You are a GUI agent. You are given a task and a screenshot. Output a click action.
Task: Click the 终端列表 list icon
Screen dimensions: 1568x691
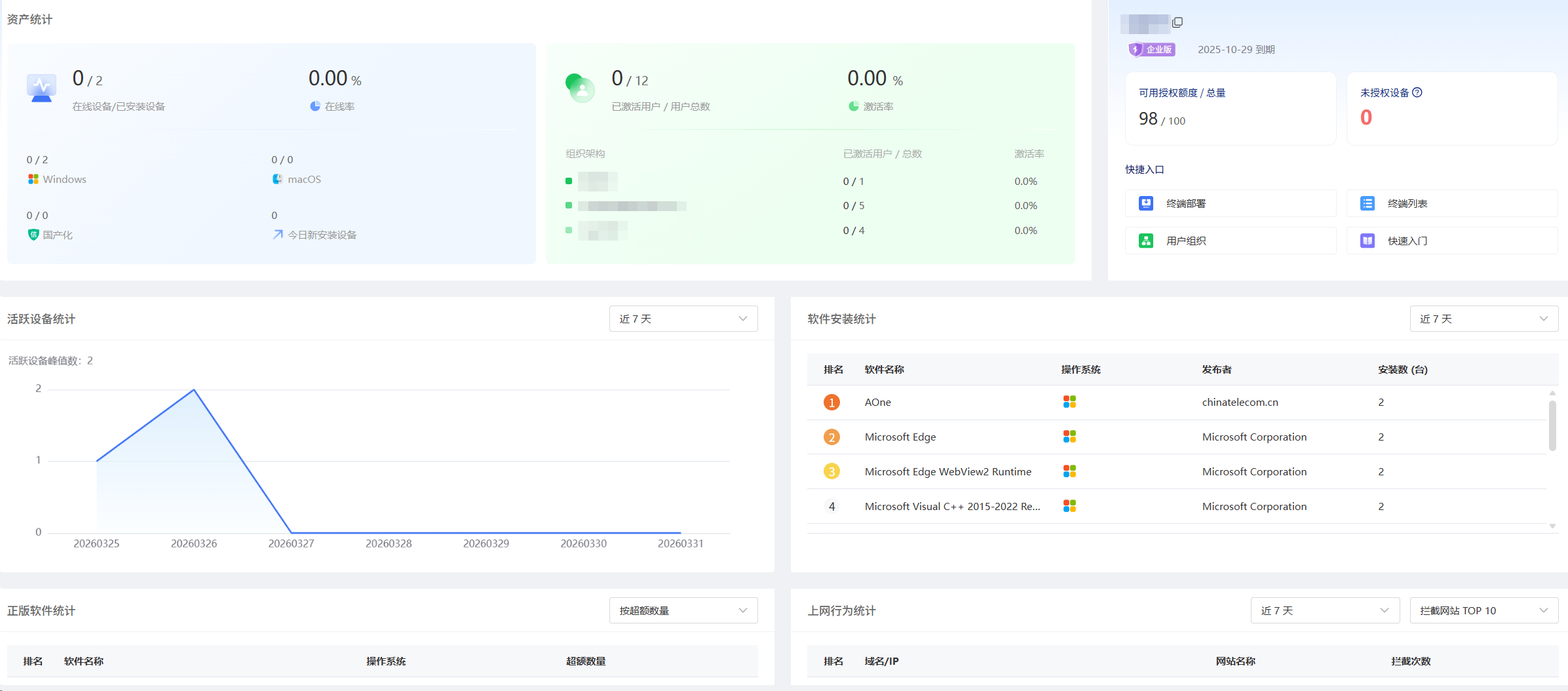(1367, 203)
